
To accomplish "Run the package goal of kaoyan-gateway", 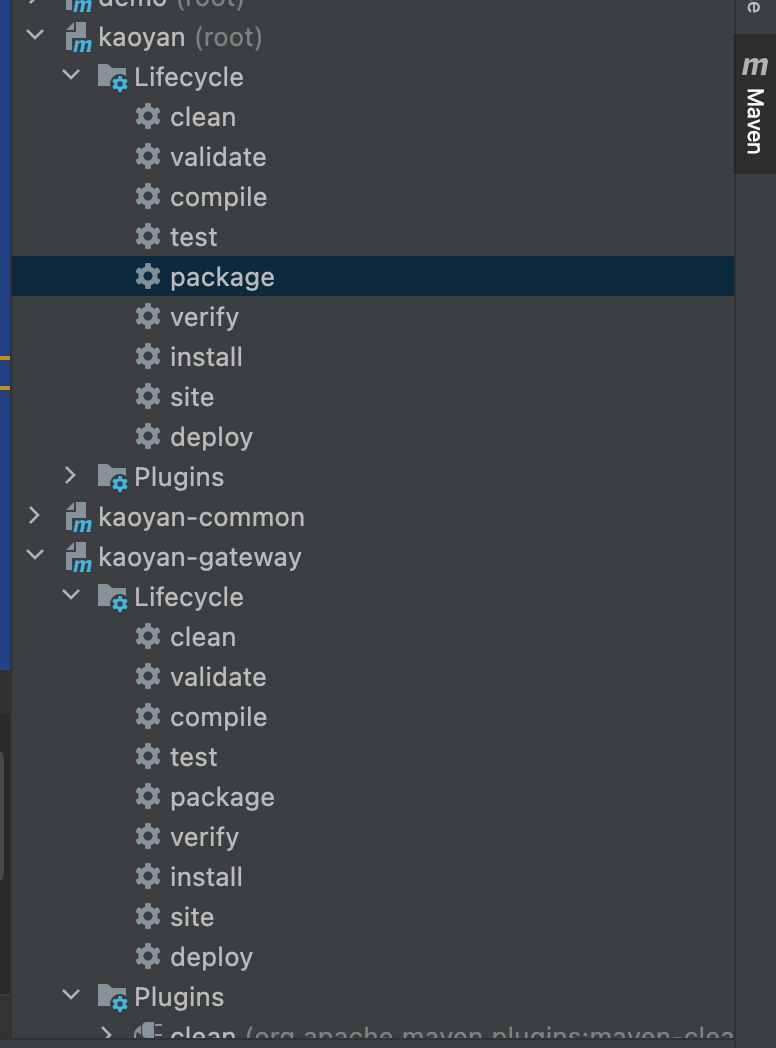I will click(222, 797).
